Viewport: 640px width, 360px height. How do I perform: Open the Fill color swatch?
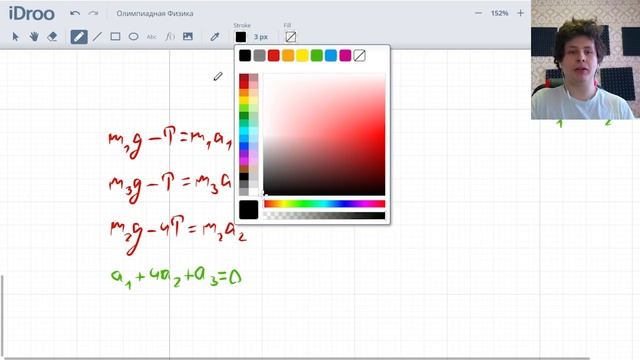point(291,37)
